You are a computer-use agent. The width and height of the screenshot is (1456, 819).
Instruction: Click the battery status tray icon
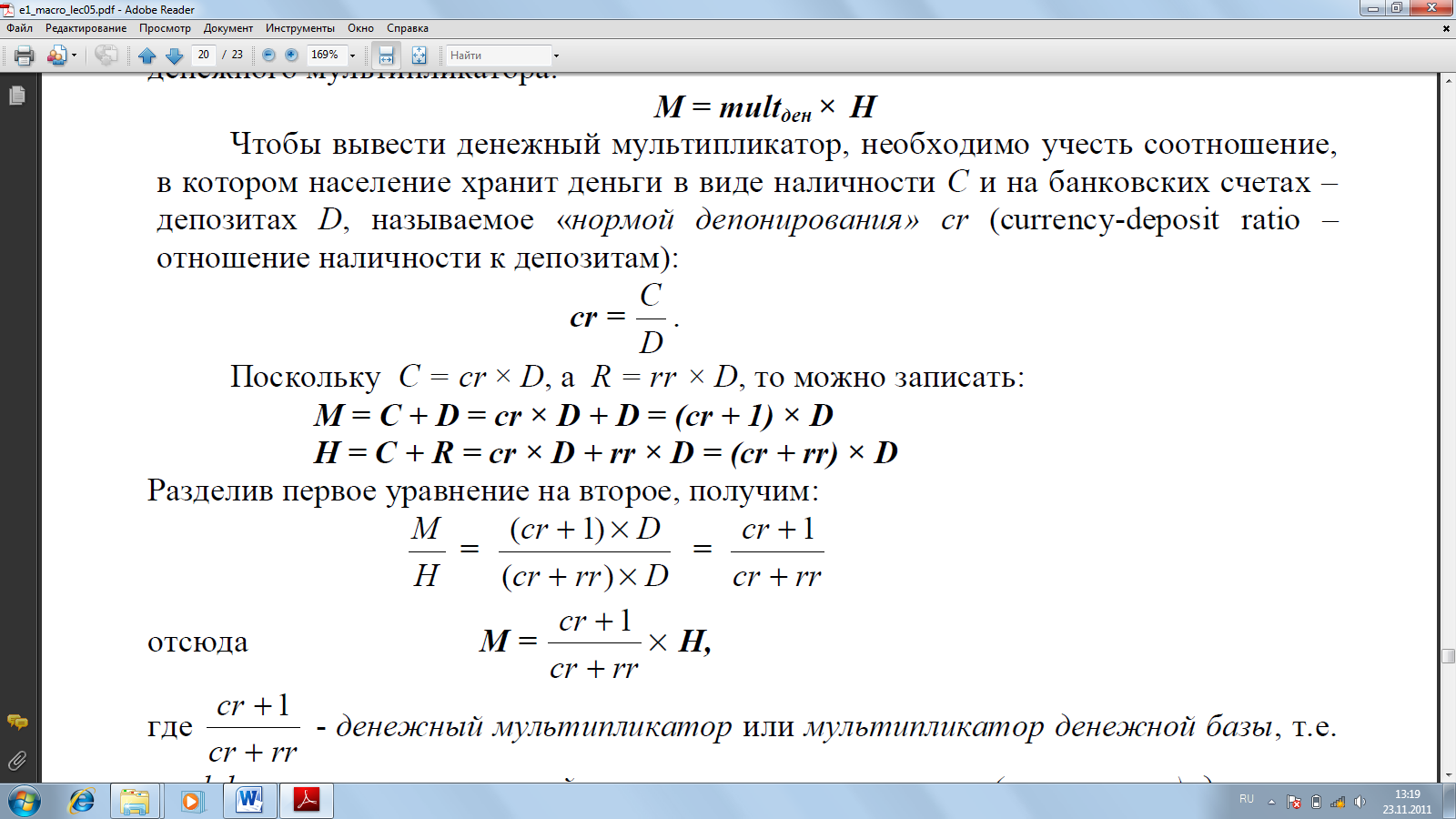coord(1316,802)
